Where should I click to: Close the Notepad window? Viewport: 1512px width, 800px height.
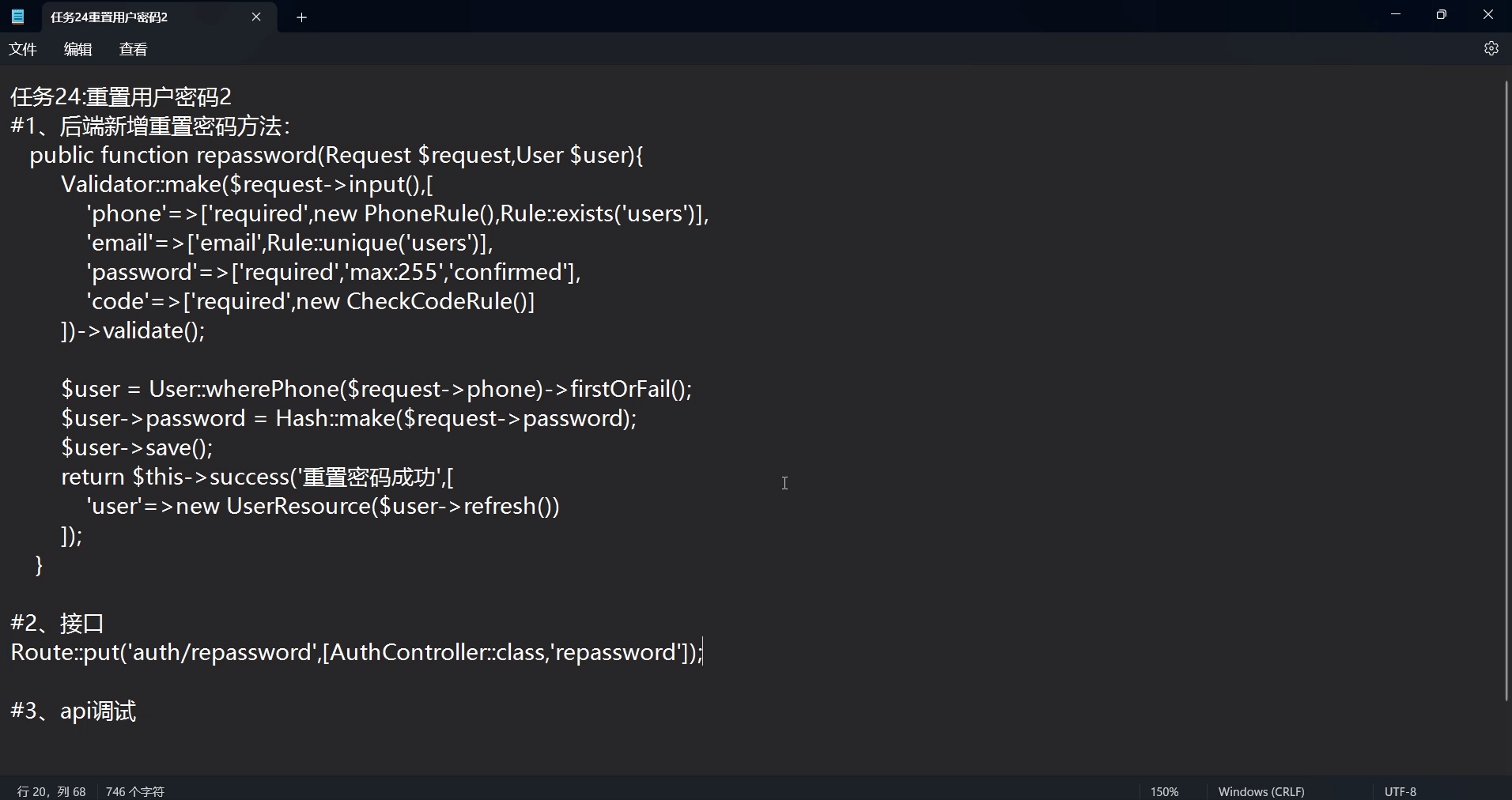click(1487, 15)
